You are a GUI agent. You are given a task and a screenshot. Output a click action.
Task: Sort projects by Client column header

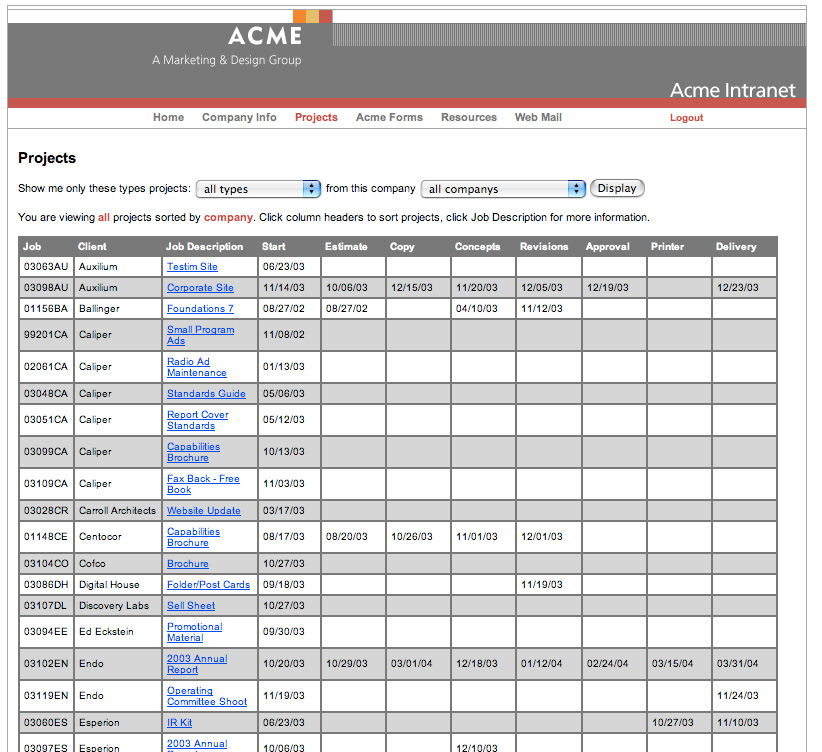coord(92,247)
